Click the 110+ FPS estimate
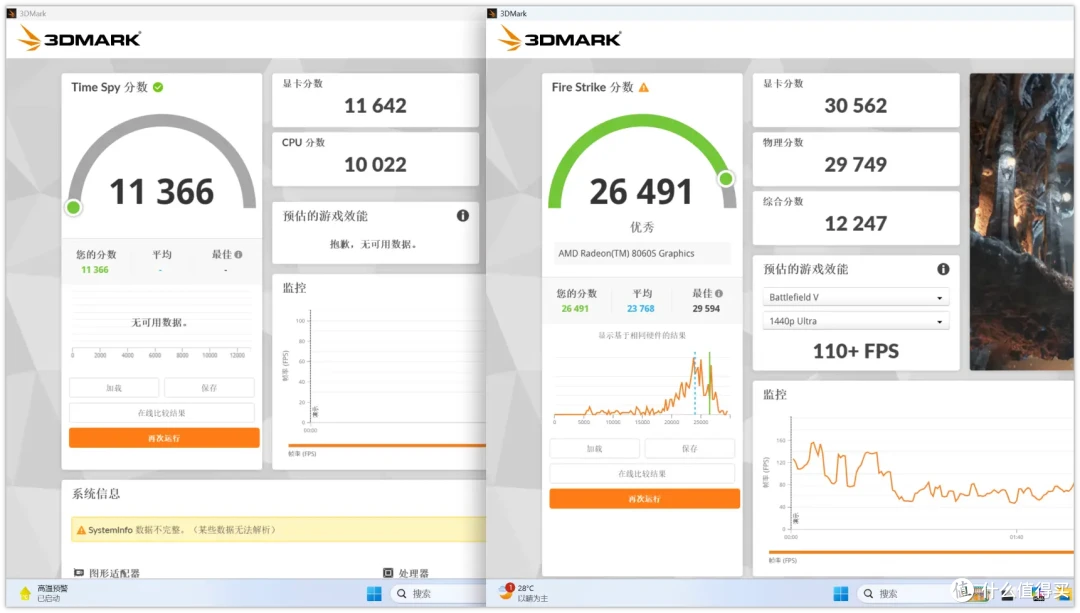Viewport: 1080px width, 613px height. coord(855,351)
